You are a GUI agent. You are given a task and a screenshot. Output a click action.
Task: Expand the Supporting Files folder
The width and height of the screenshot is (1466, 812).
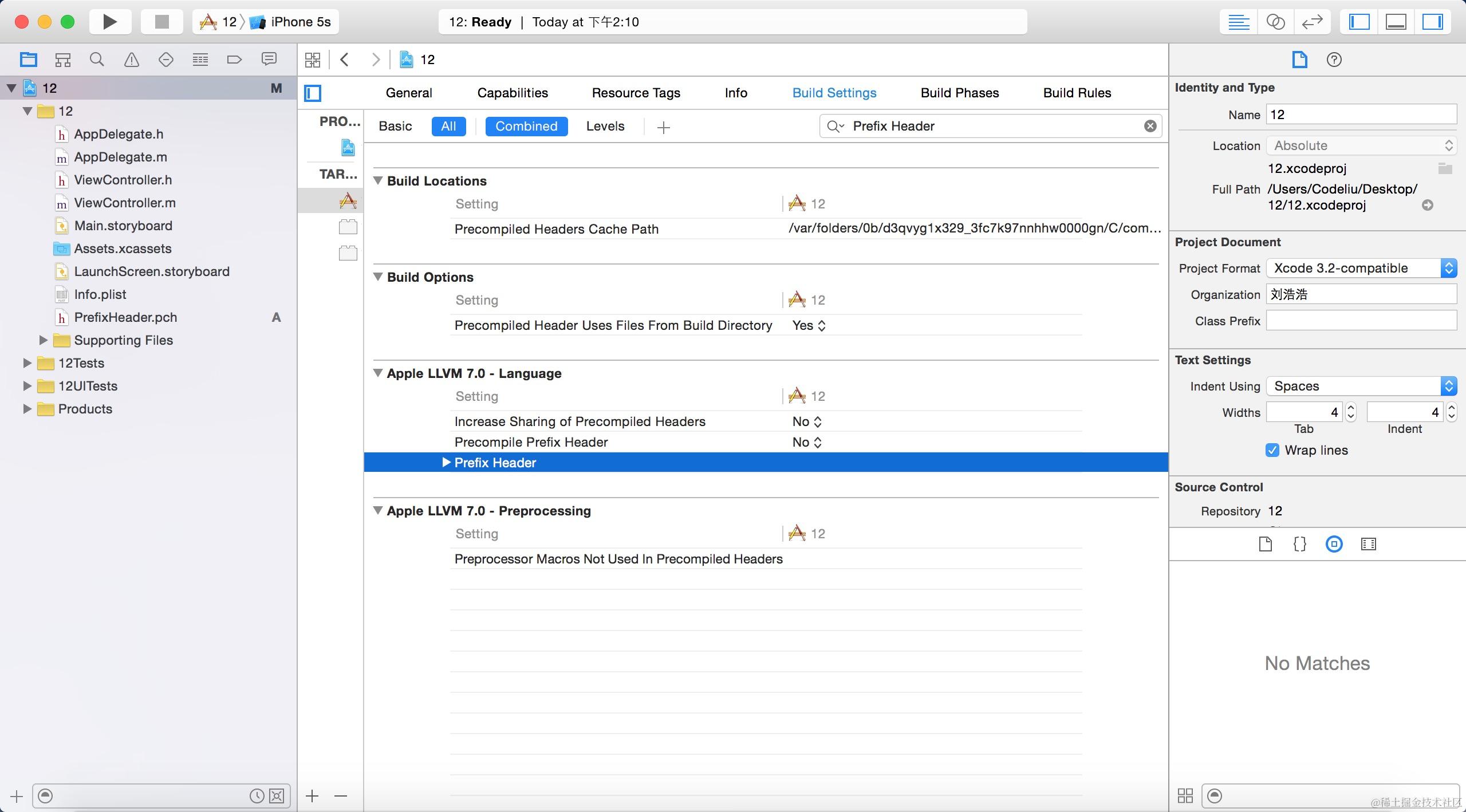click(x=43, y=340)
